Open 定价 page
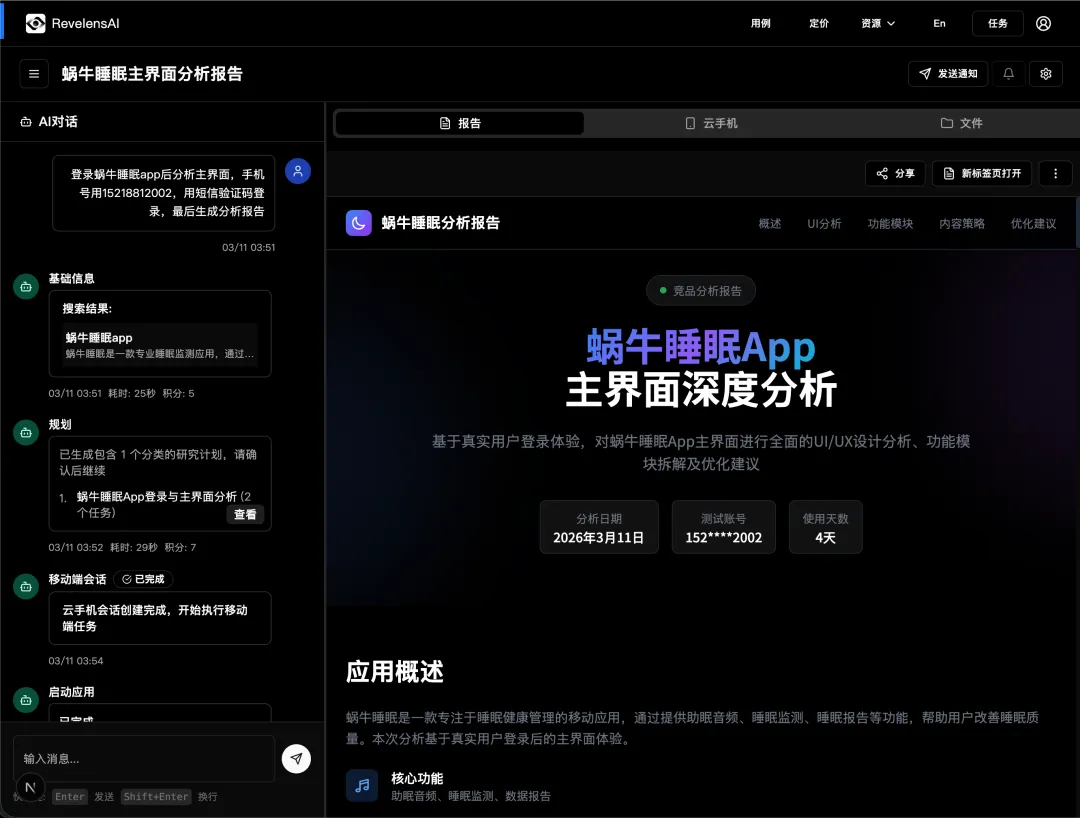This screenshot has height=818, width=1080. (x=819, y=23)
